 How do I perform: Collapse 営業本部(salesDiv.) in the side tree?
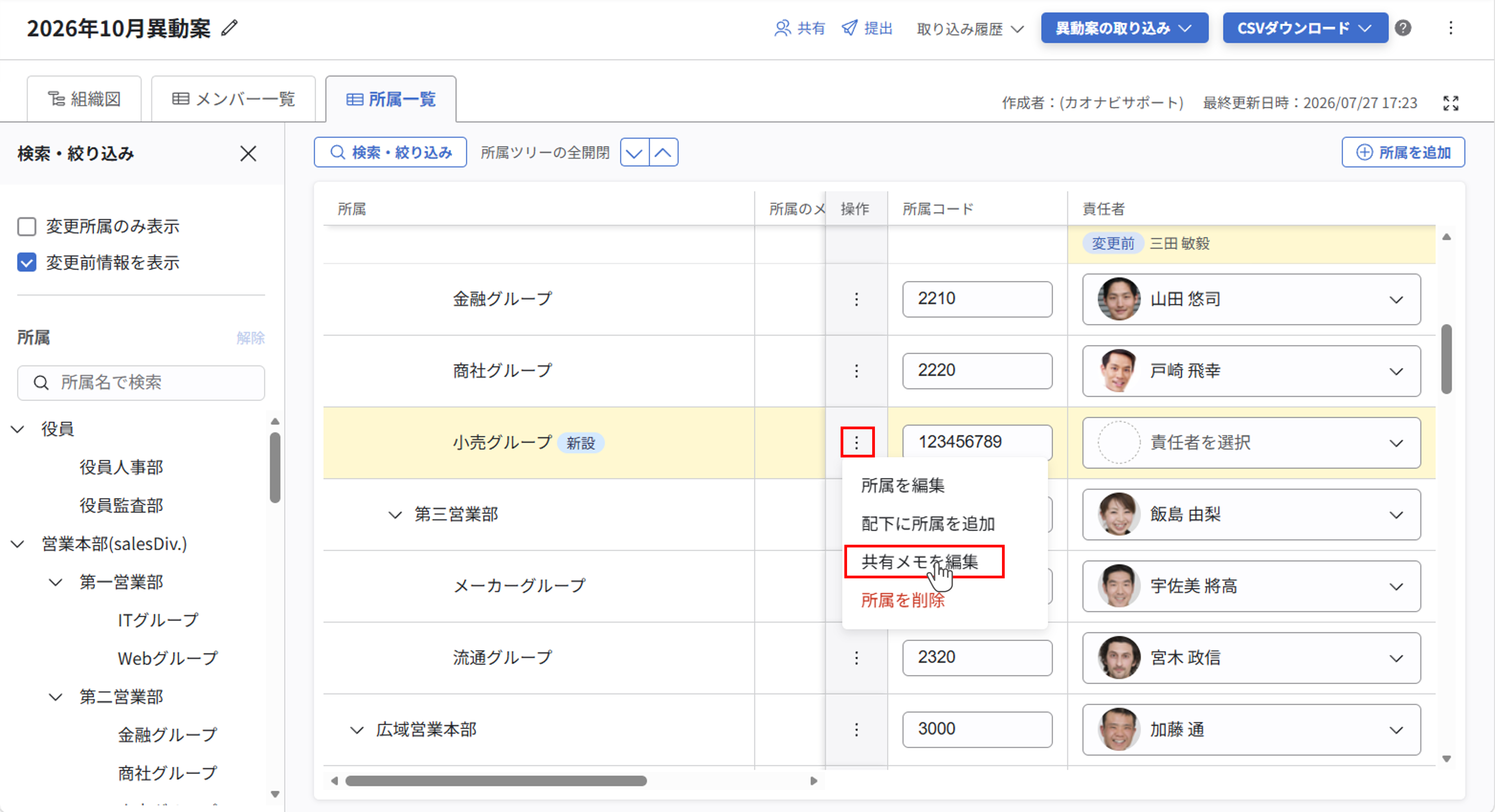18,544
